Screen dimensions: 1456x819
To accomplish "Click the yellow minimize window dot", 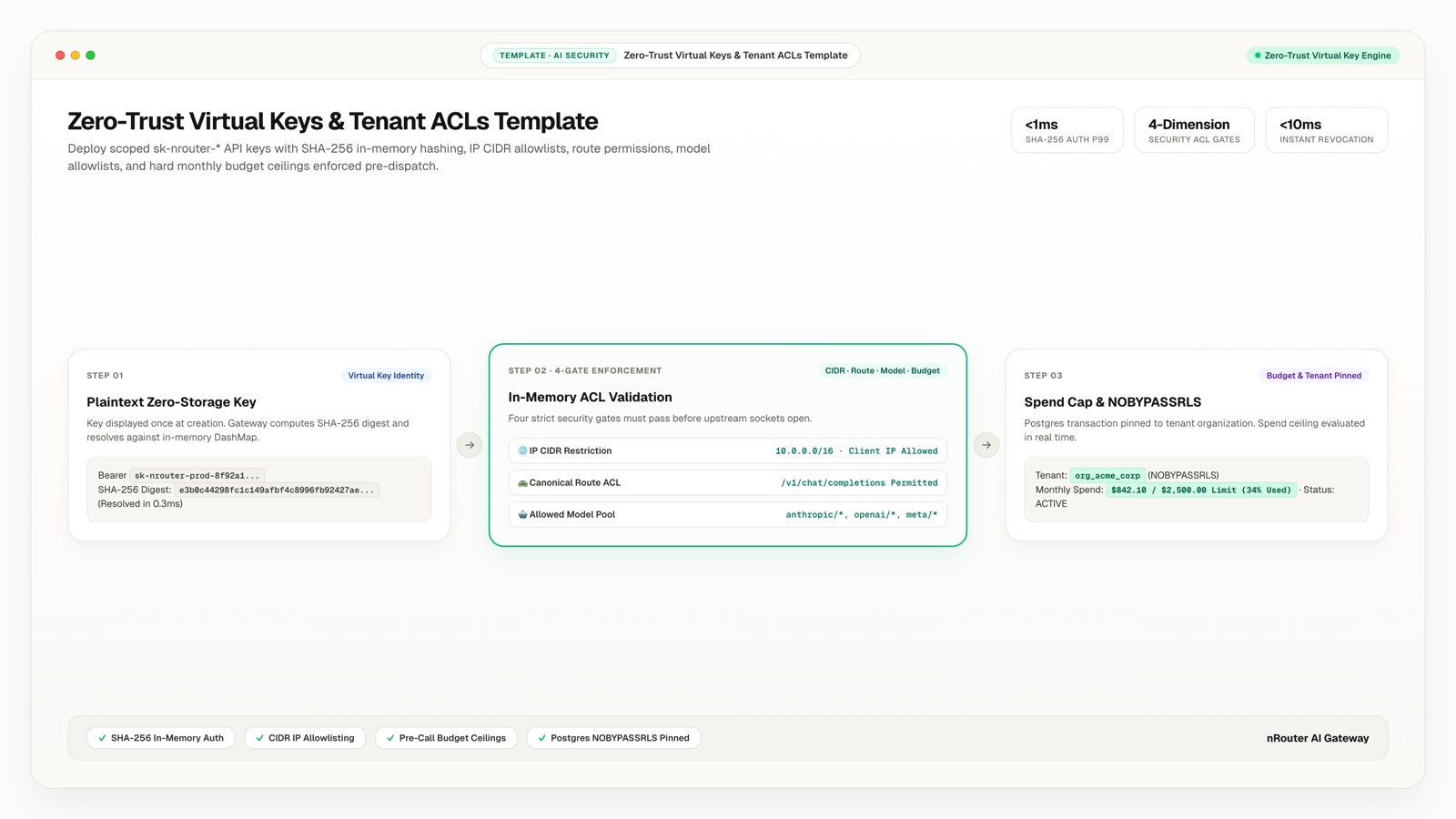I will point(76,56).
